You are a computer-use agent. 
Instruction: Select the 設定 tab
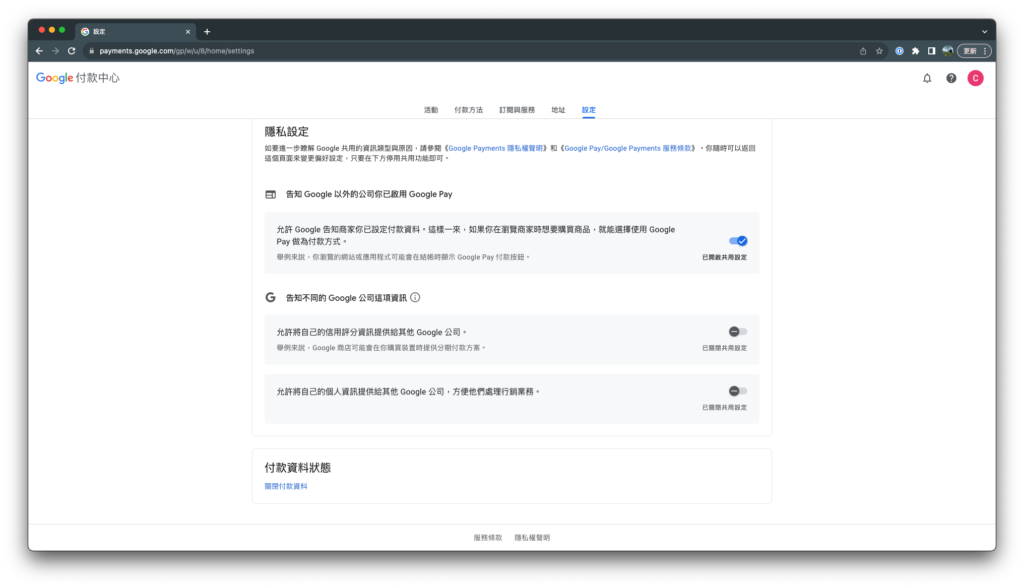pos(588,110)
